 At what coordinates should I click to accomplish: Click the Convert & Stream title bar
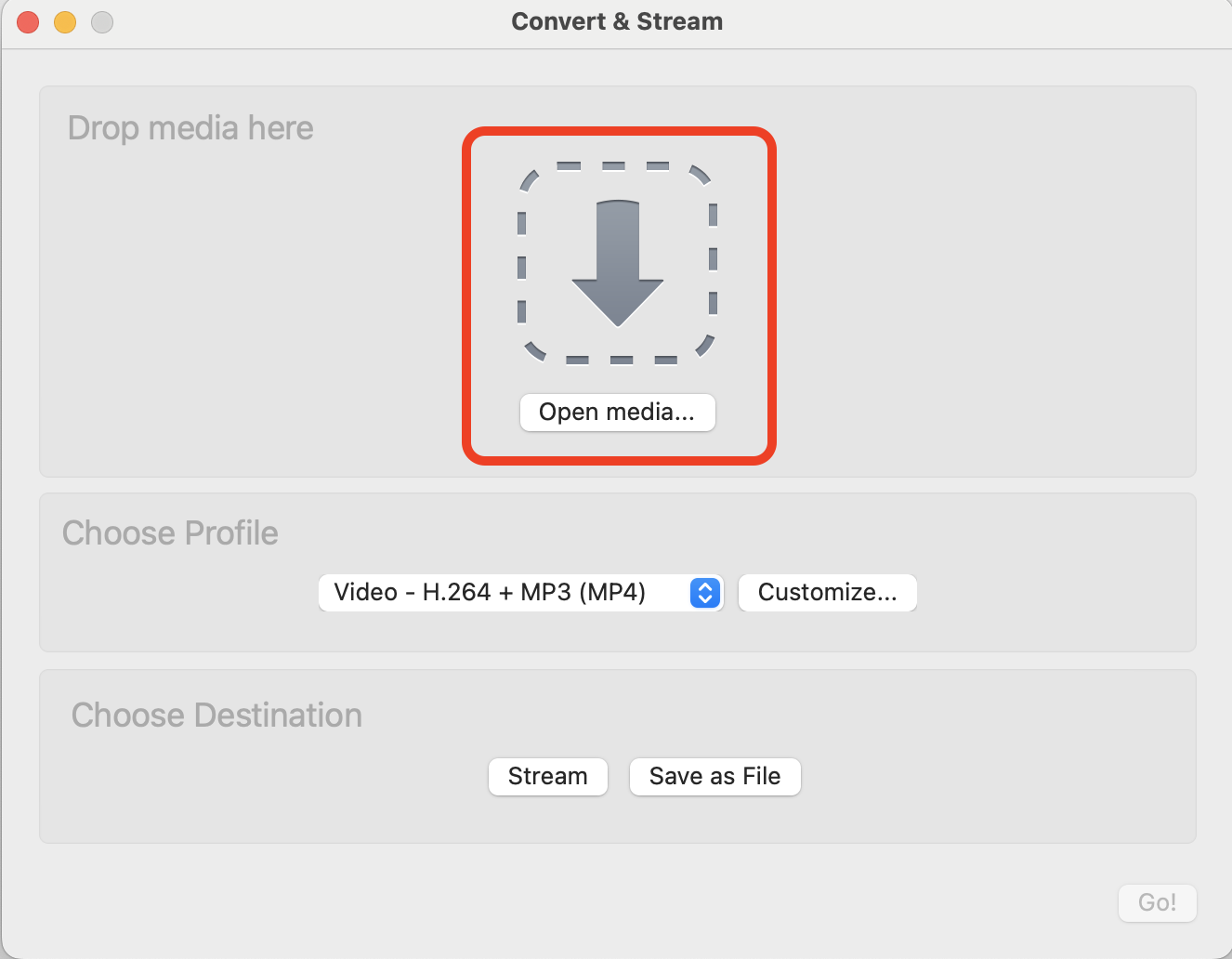coord(616,20)
